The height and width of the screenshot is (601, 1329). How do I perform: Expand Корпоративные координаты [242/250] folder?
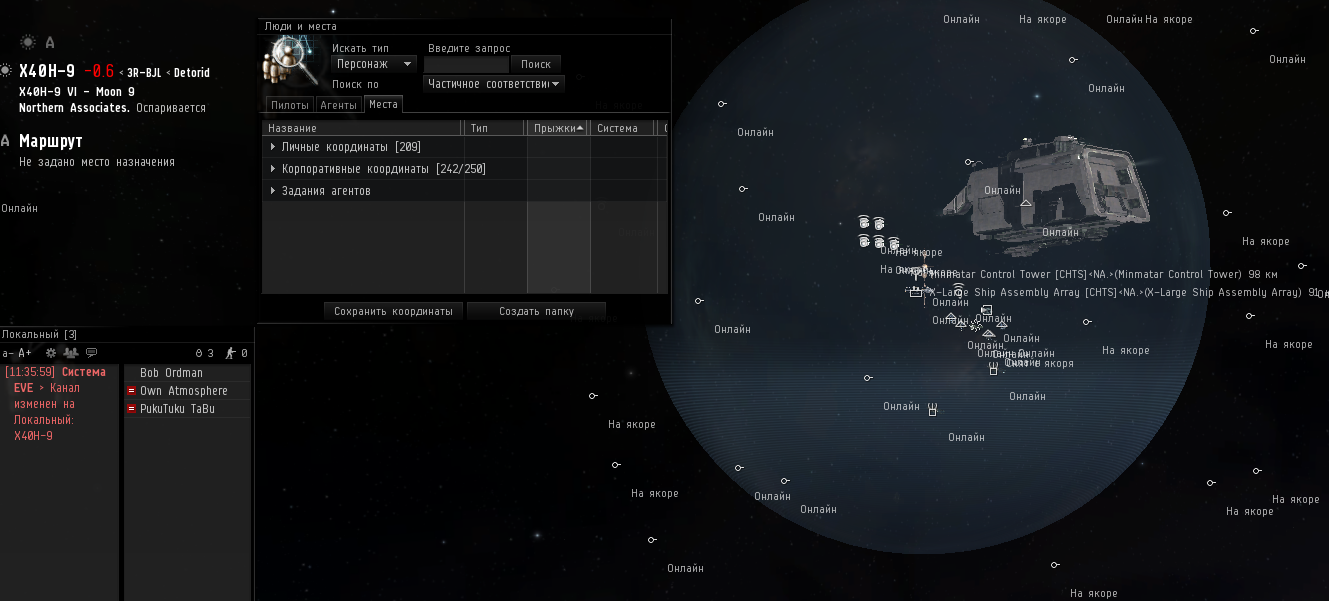(x=273, y=169)
